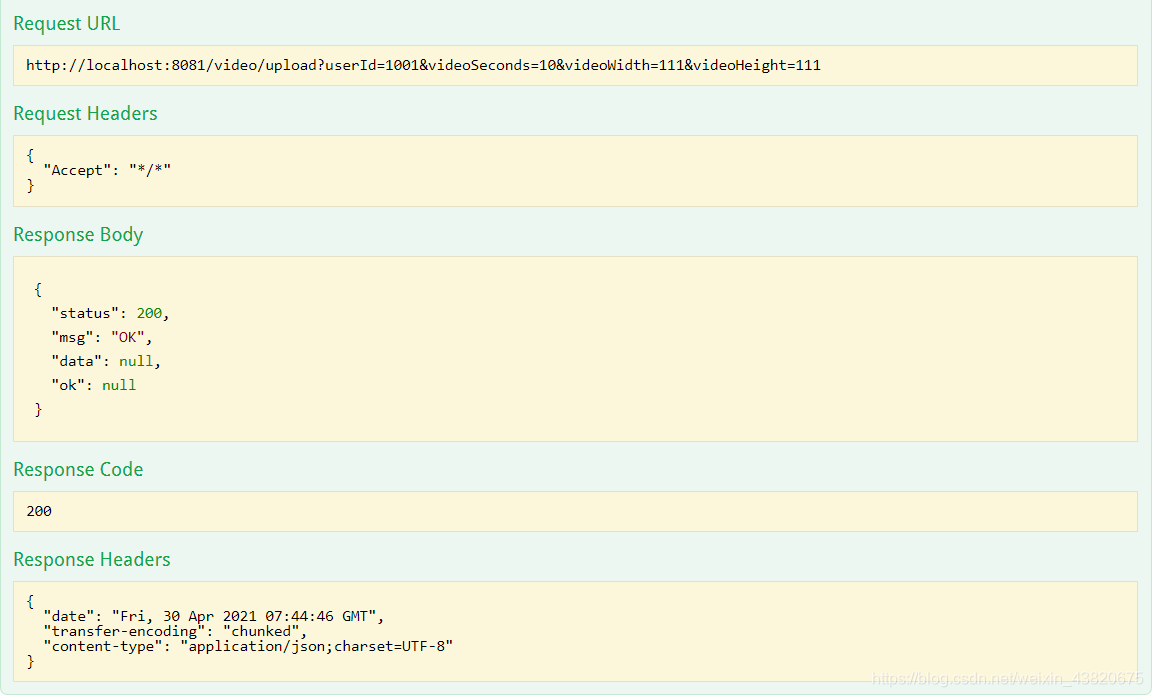This screenshot has width=1153, height=697.
Task: Click the "ok": null line
Action: point(93,385)
